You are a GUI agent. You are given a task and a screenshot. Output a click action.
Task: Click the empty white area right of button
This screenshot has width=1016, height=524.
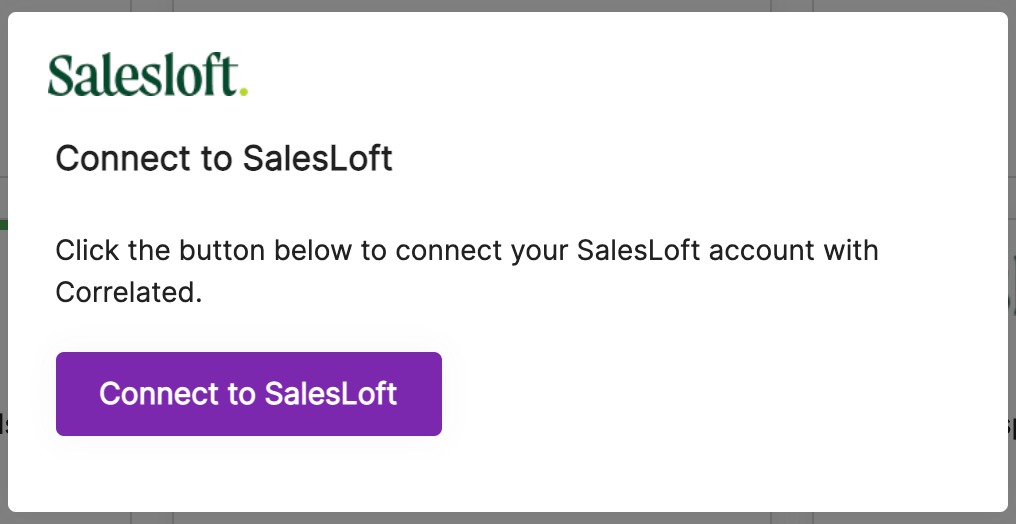click(700, 393)
